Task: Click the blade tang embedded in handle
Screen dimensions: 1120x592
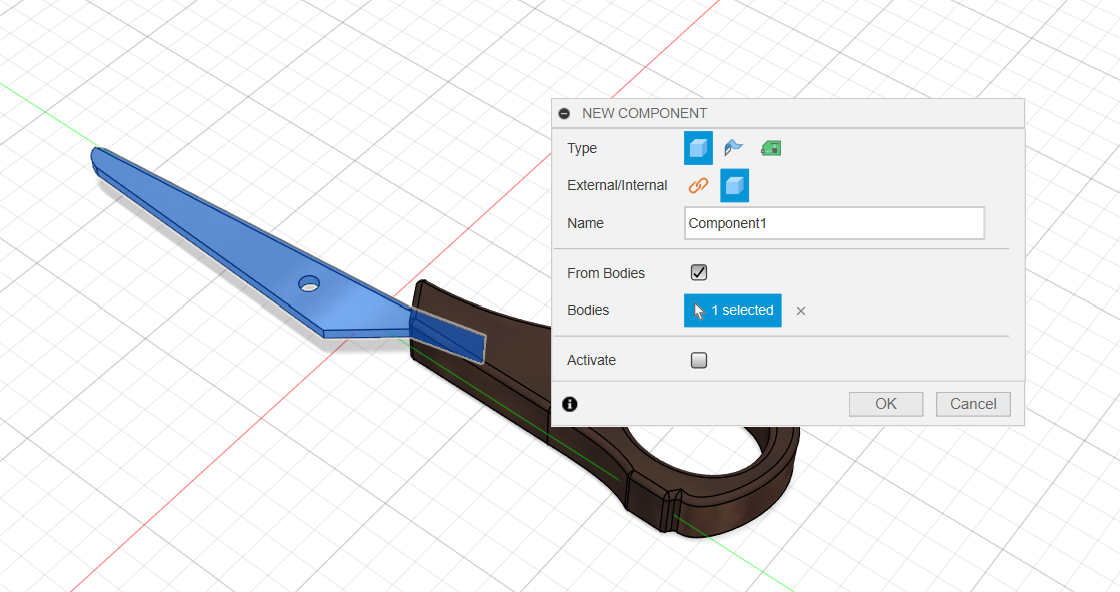Action: 450,335
